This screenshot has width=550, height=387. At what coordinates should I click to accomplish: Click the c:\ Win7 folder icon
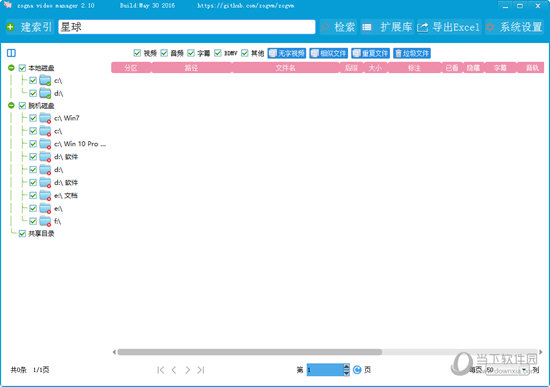pos(45,118)
